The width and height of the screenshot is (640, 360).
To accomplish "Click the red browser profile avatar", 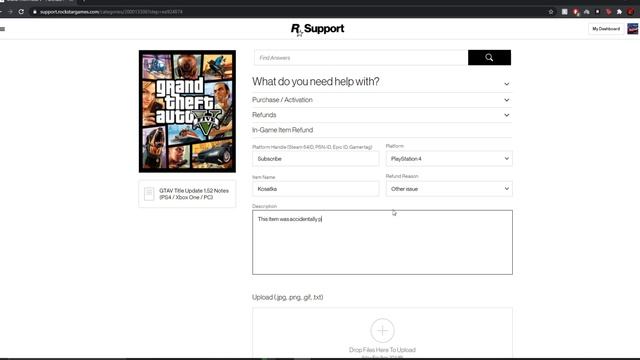I will (x=631, y=12).
